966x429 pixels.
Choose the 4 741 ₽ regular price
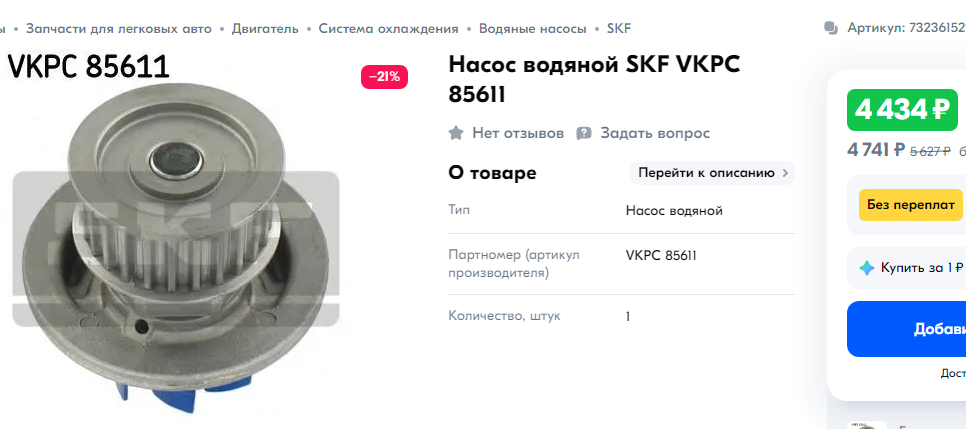[x=876, y=150]
